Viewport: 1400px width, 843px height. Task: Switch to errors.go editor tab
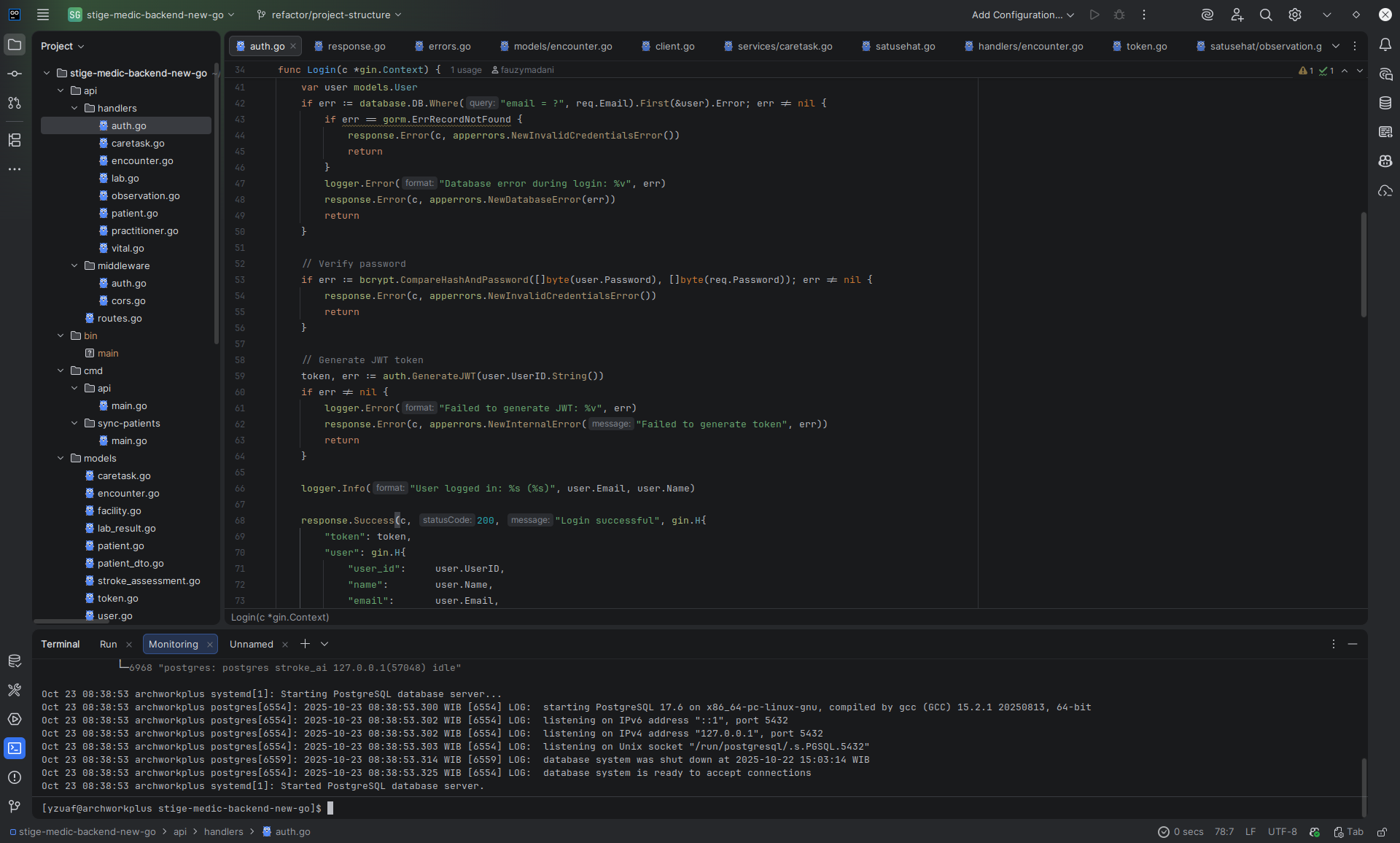tap(443, 46)
